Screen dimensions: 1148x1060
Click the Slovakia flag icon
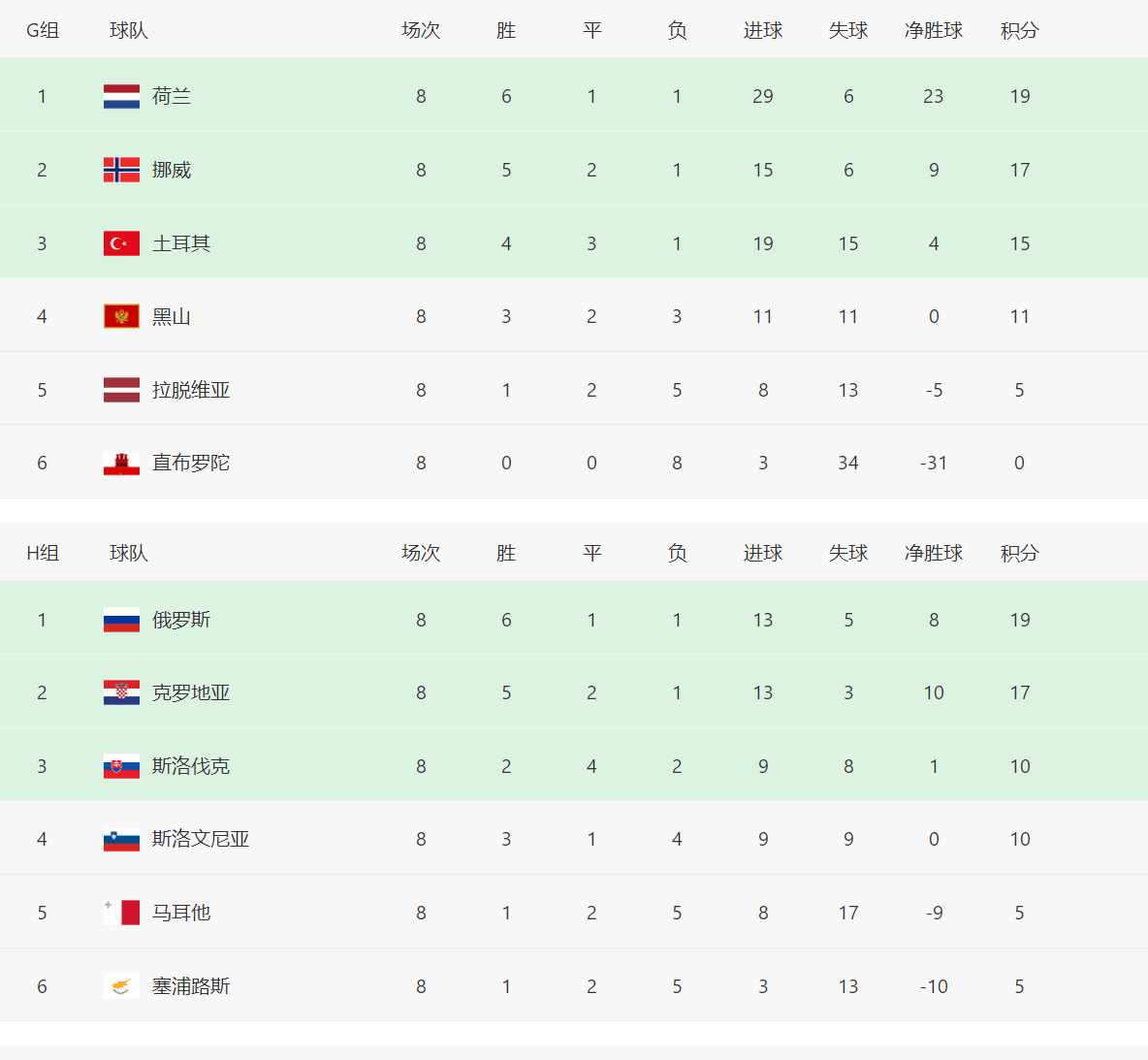[121, 766]
